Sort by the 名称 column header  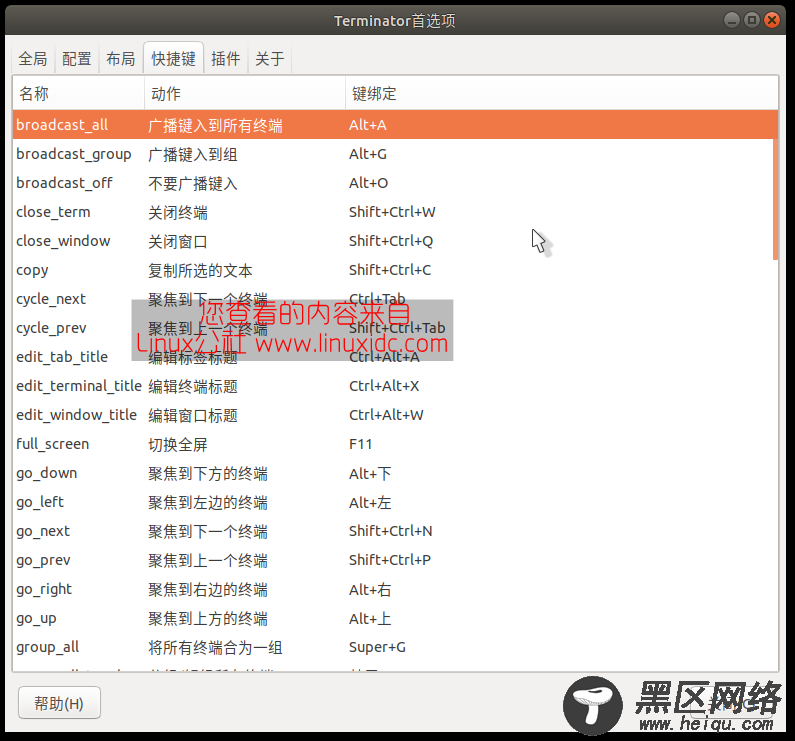[x=79, y=93]
